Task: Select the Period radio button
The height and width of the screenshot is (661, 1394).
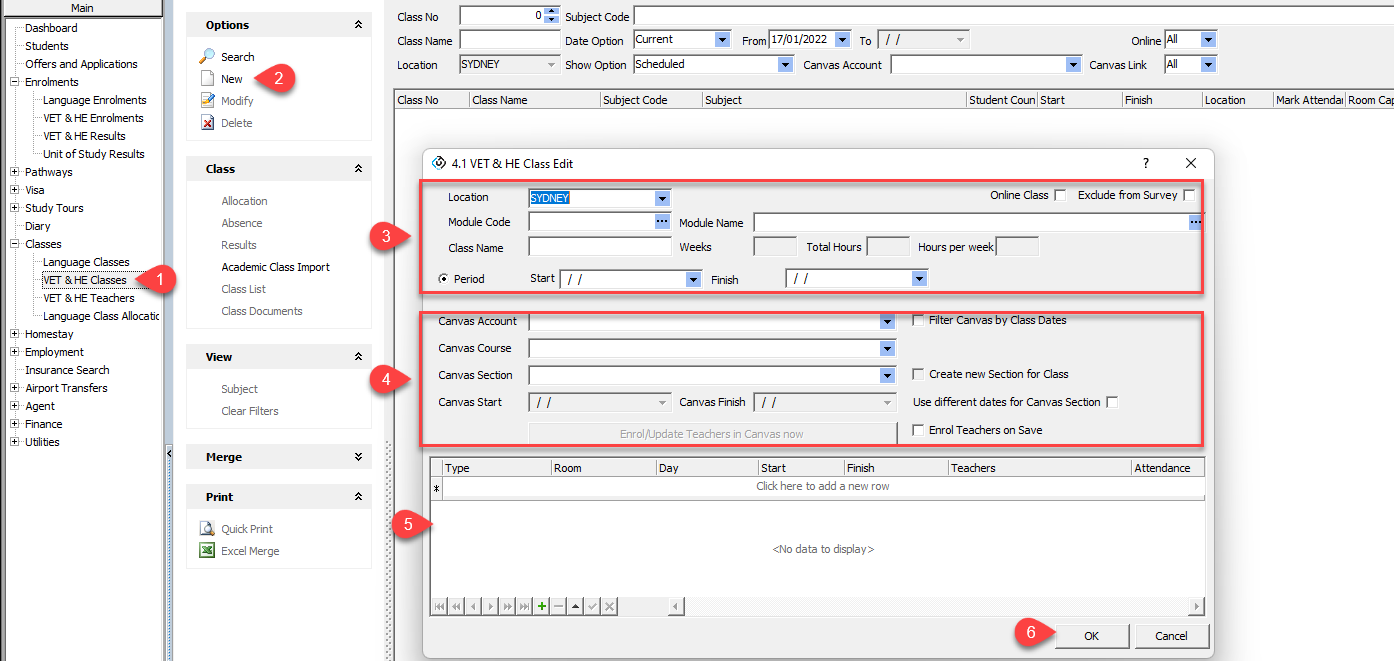Action: (443, 279)
